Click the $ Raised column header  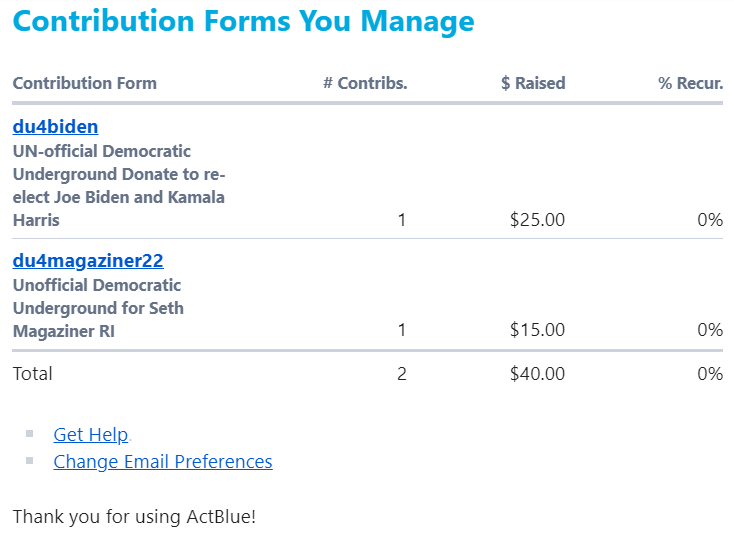tap(533, 83)
